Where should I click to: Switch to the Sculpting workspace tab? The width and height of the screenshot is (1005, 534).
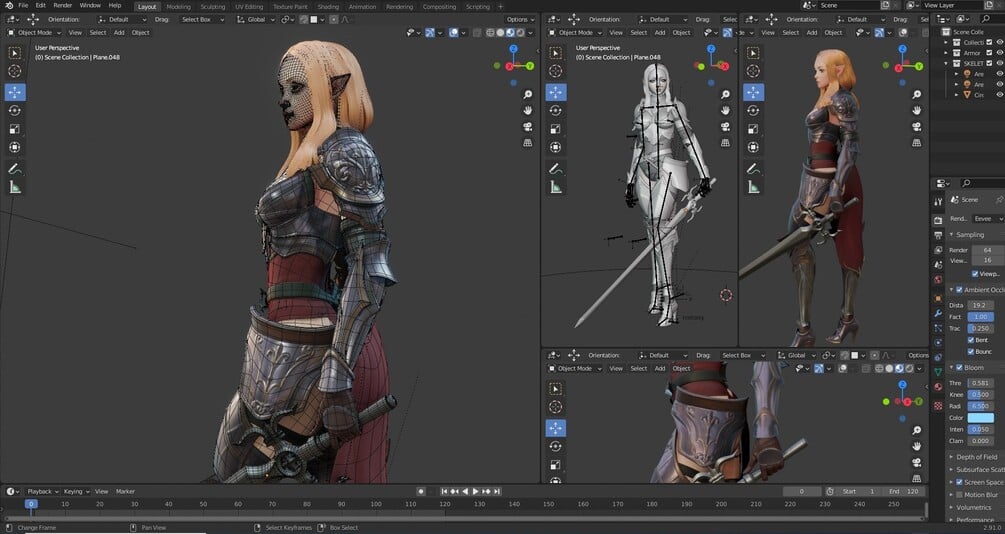213,6
